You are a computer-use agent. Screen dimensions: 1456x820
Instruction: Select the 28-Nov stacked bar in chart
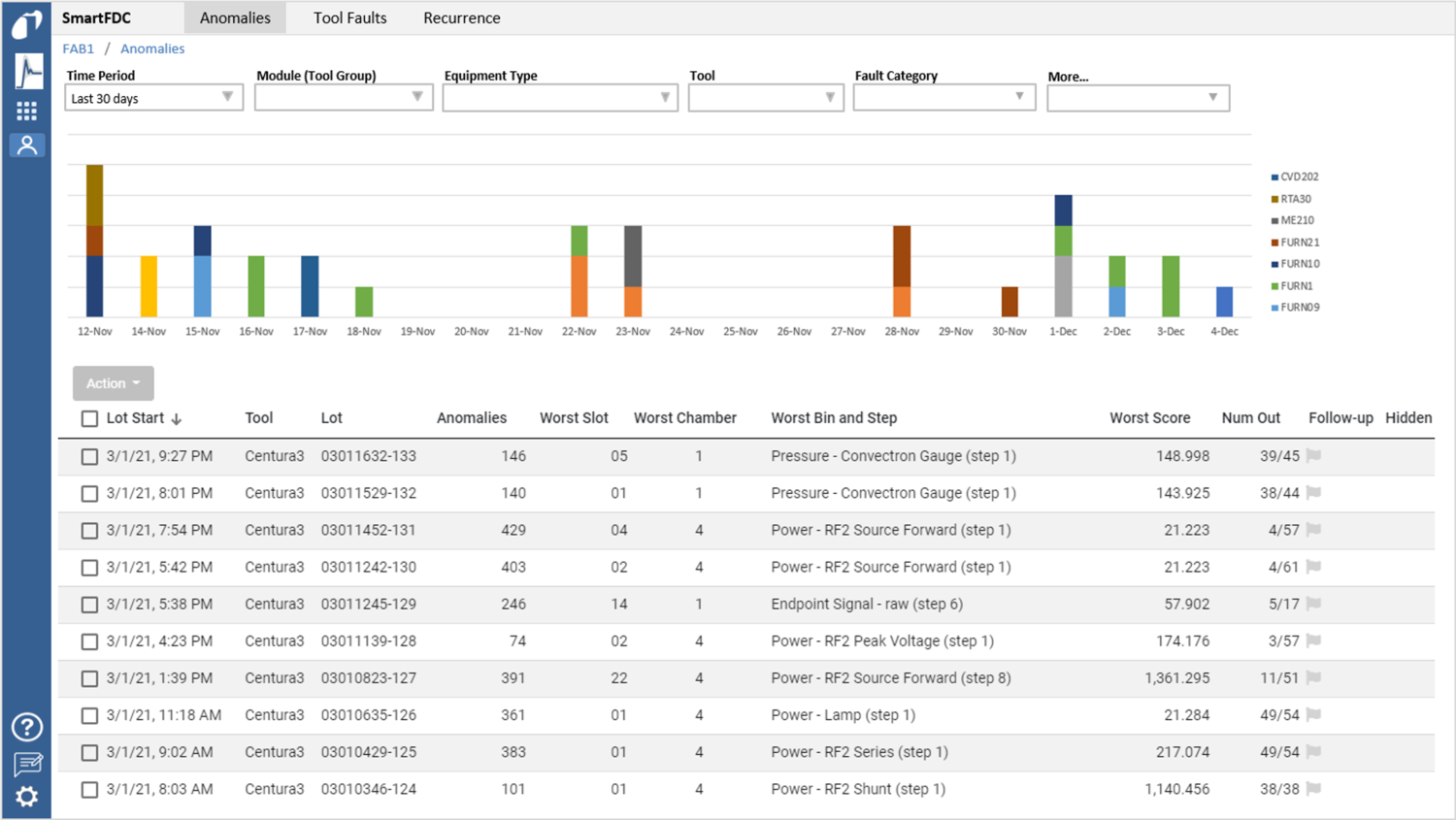[902, 271]
